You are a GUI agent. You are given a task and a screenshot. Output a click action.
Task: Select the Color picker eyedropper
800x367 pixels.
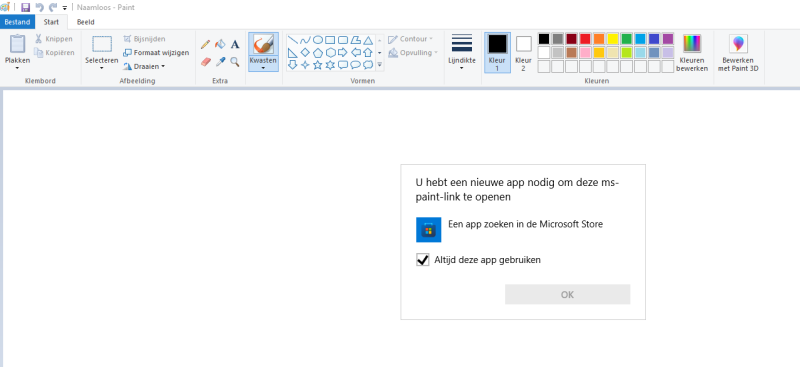click(220, 62)
